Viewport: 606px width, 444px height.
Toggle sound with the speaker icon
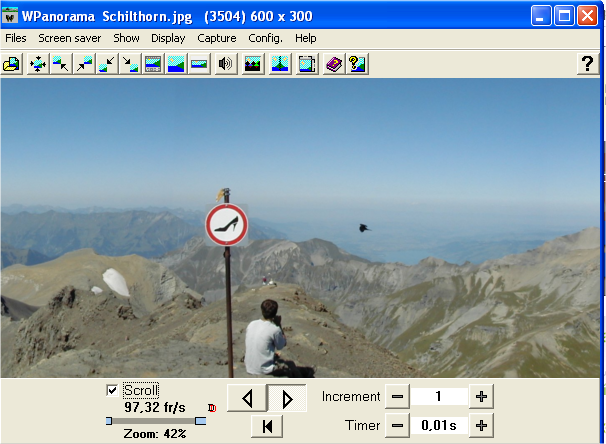coord(226,64)
